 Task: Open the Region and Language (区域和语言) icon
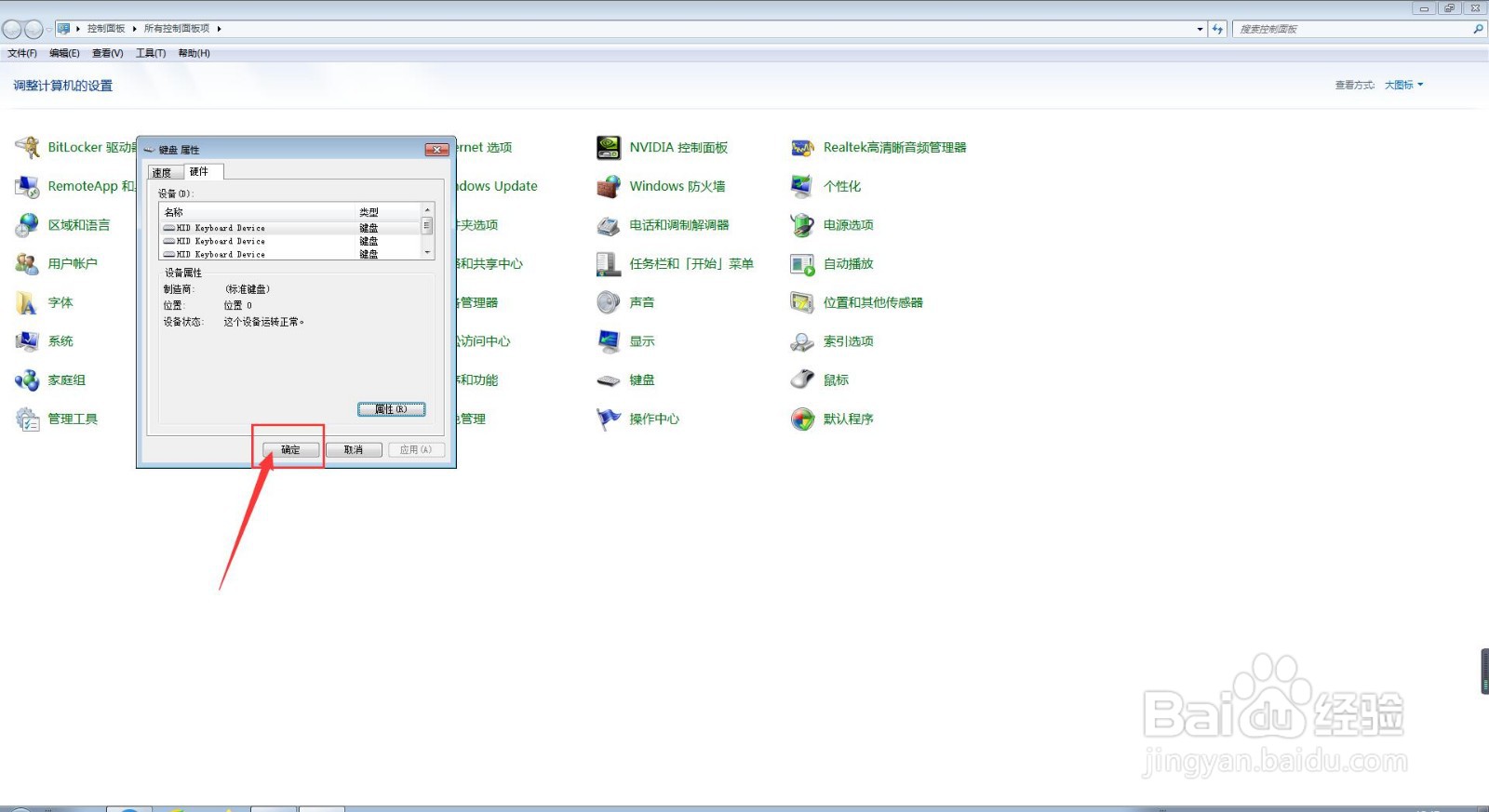point(28,225)
